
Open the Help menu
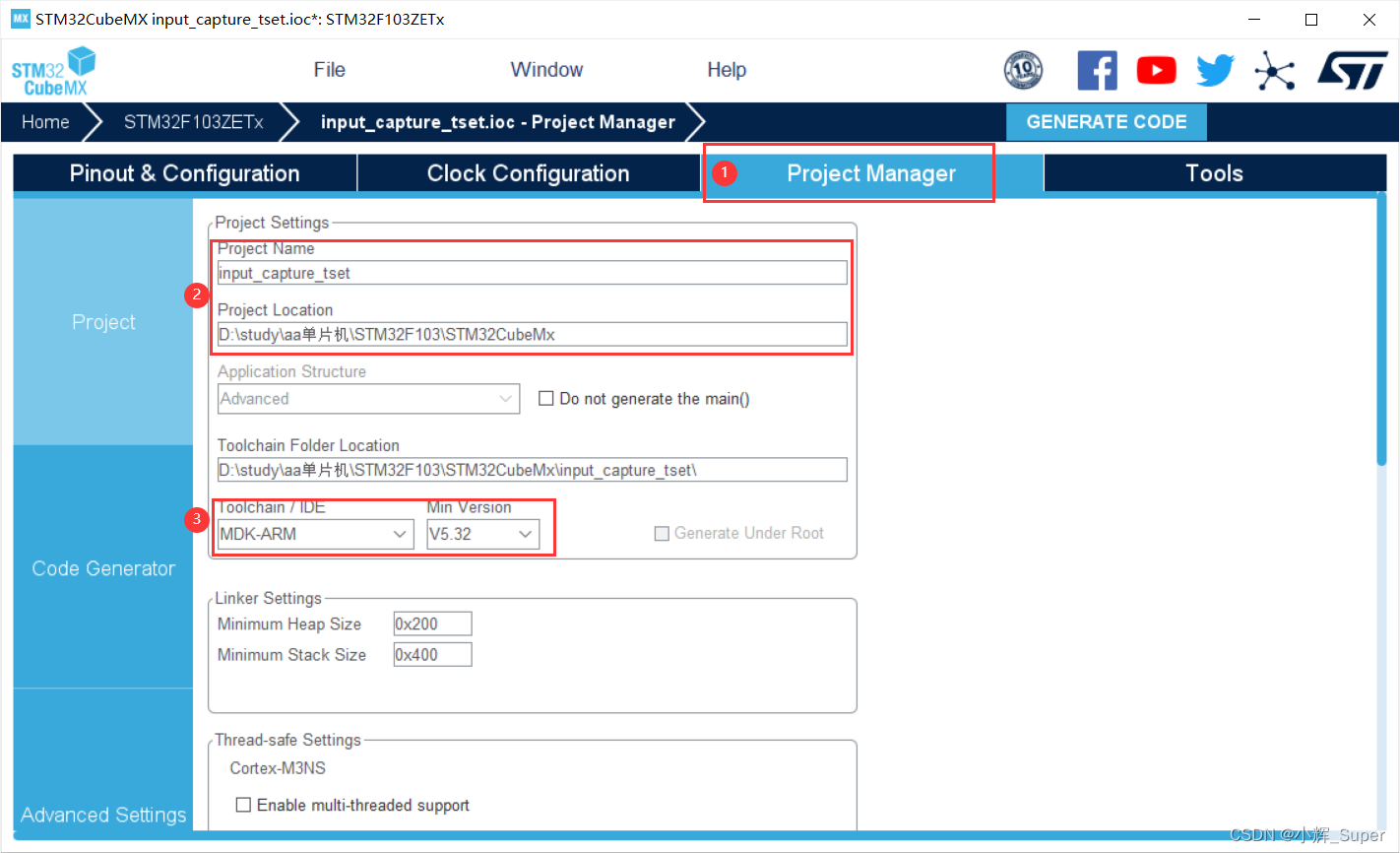tap(727, 70)
